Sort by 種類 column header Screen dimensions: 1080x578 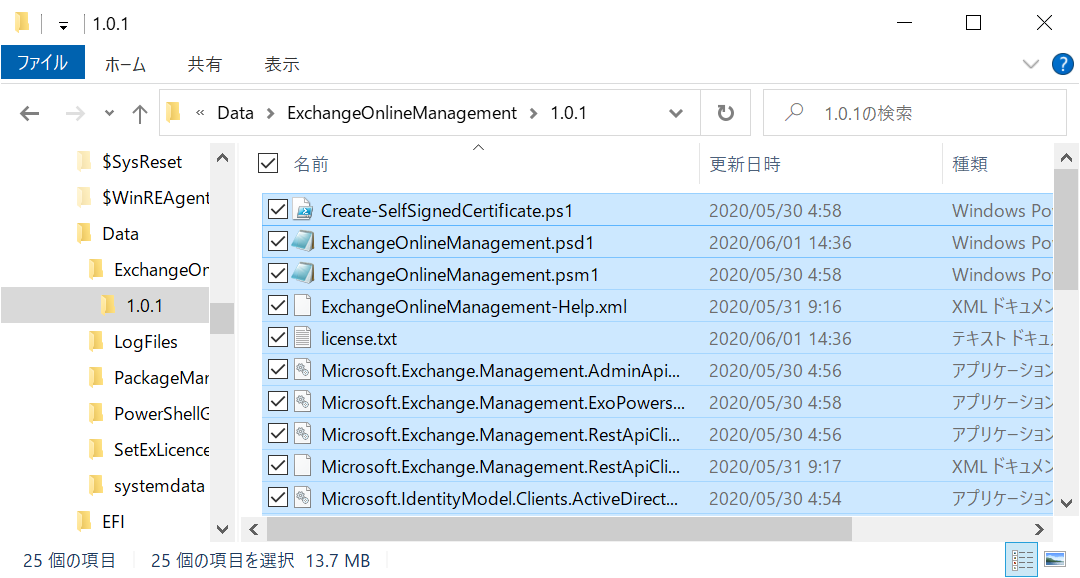970,164
